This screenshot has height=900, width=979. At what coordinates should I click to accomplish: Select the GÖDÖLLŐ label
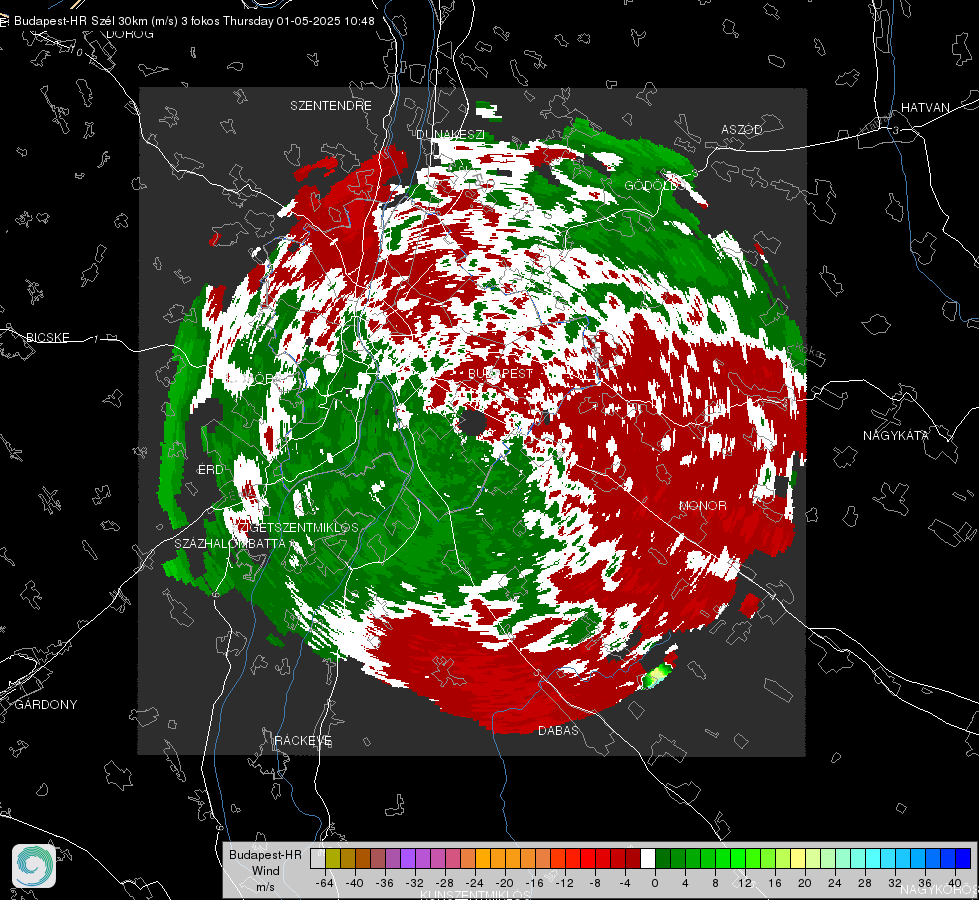(x=656, y=185)
